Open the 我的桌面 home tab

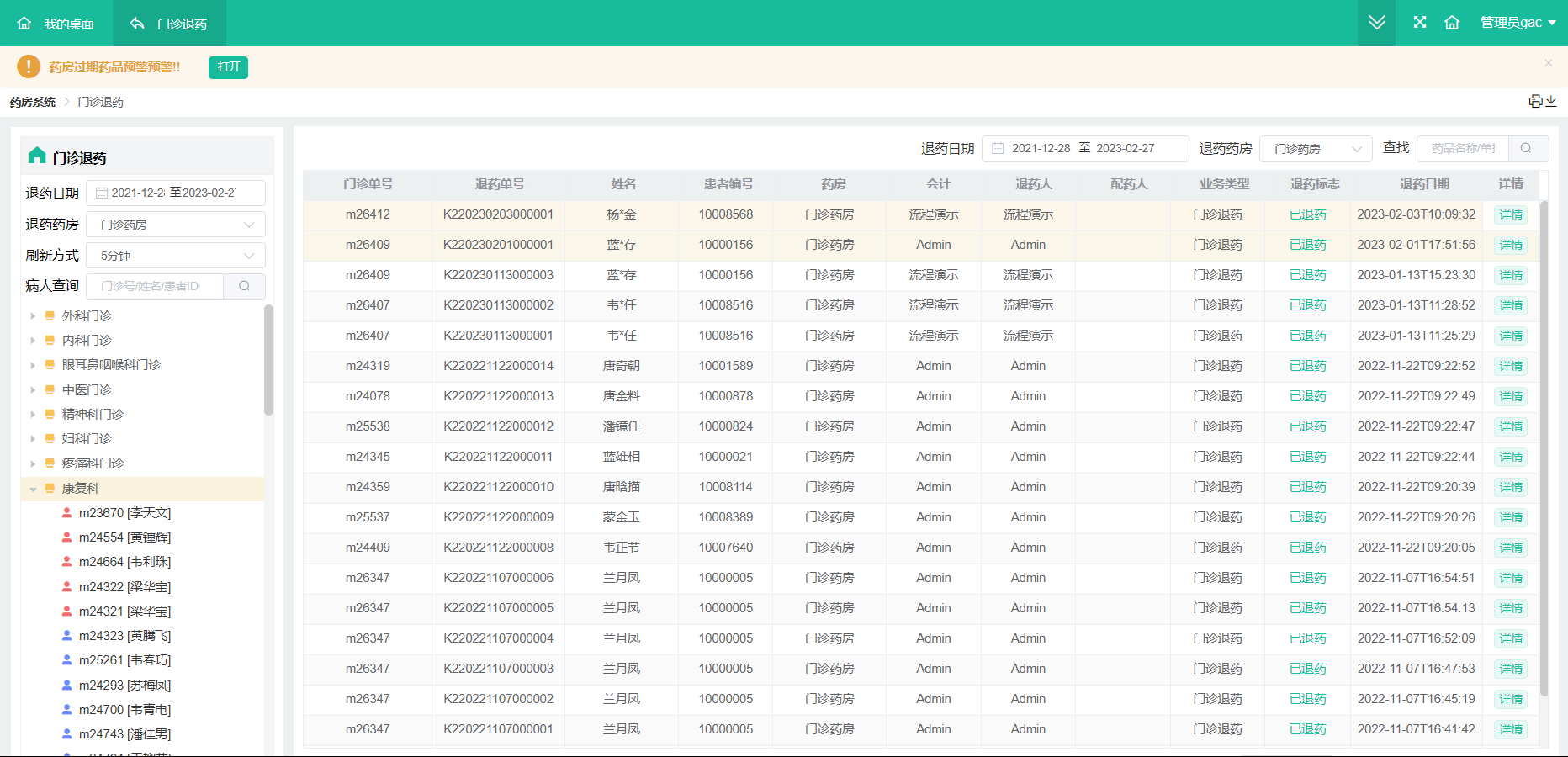pos(56,24)
